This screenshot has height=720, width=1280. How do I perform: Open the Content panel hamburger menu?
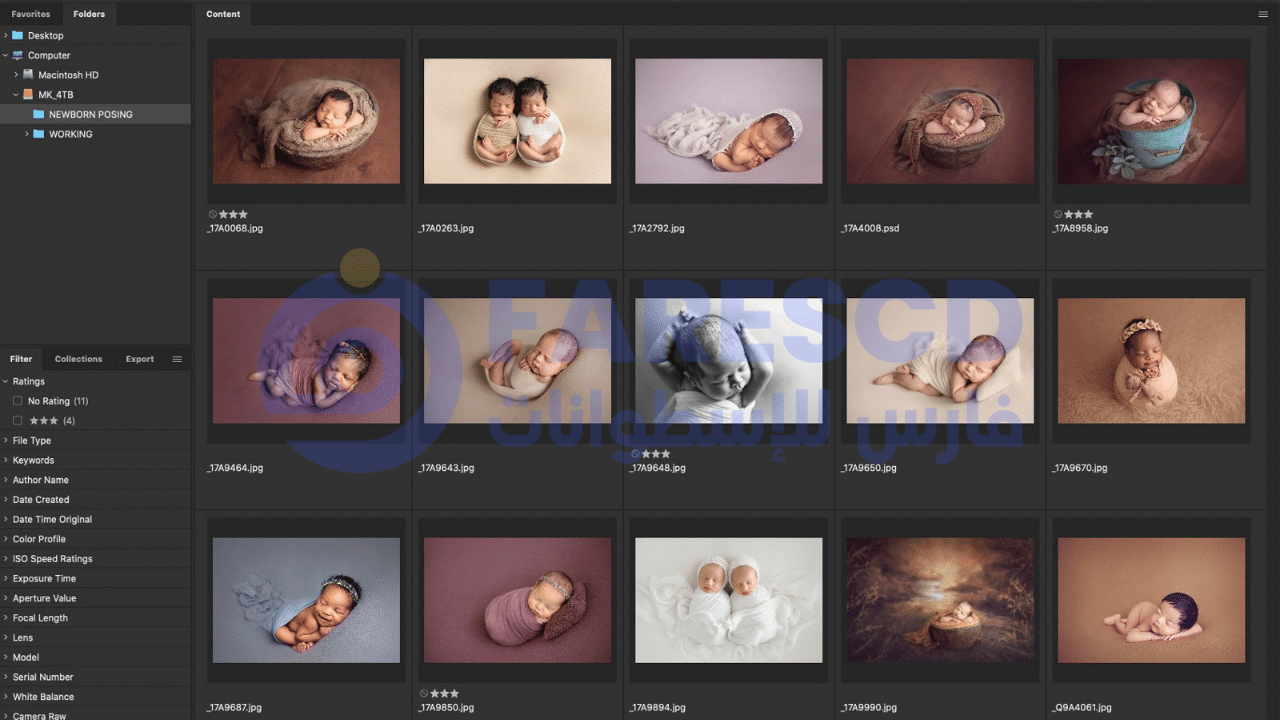point(1263,14)
